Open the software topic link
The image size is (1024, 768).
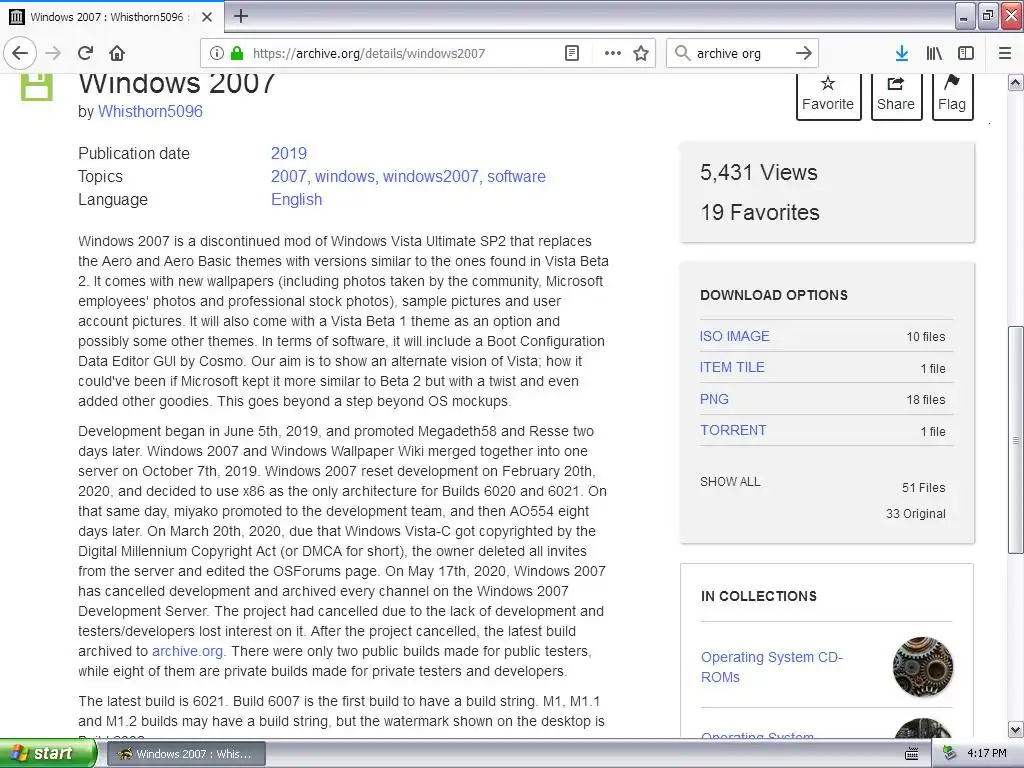[x=516, y=176]
